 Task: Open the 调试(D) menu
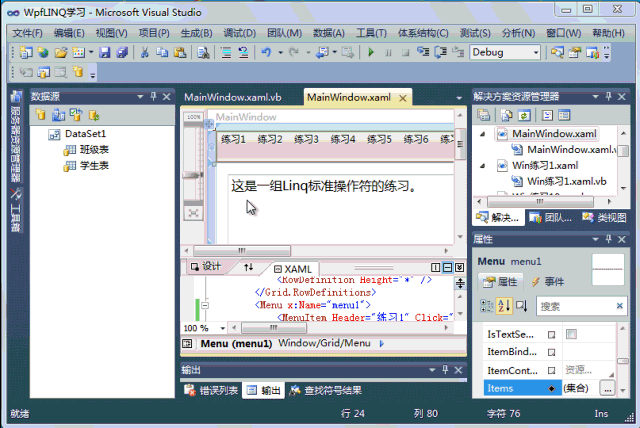(x=240, y=33)
